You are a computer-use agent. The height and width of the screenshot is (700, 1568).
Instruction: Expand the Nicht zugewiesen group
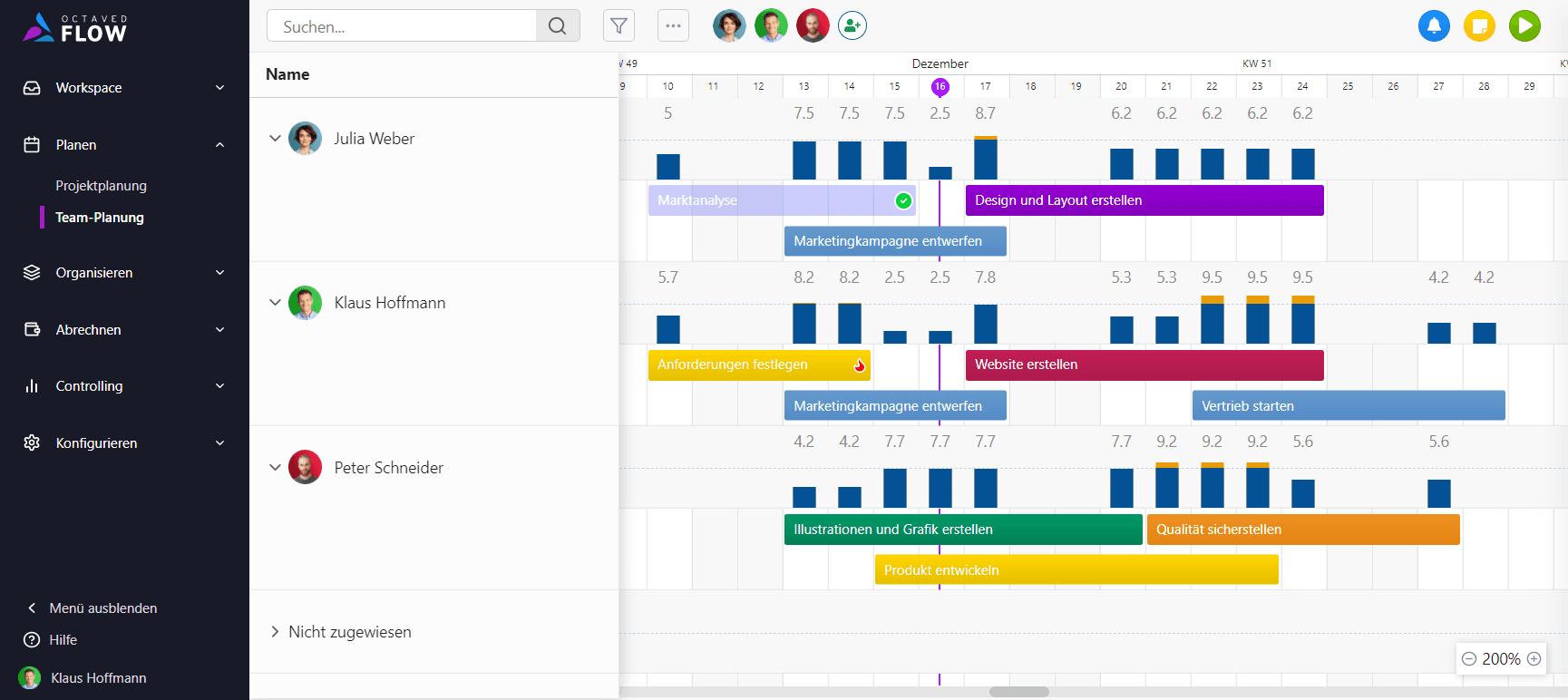(x=275, y=632)
